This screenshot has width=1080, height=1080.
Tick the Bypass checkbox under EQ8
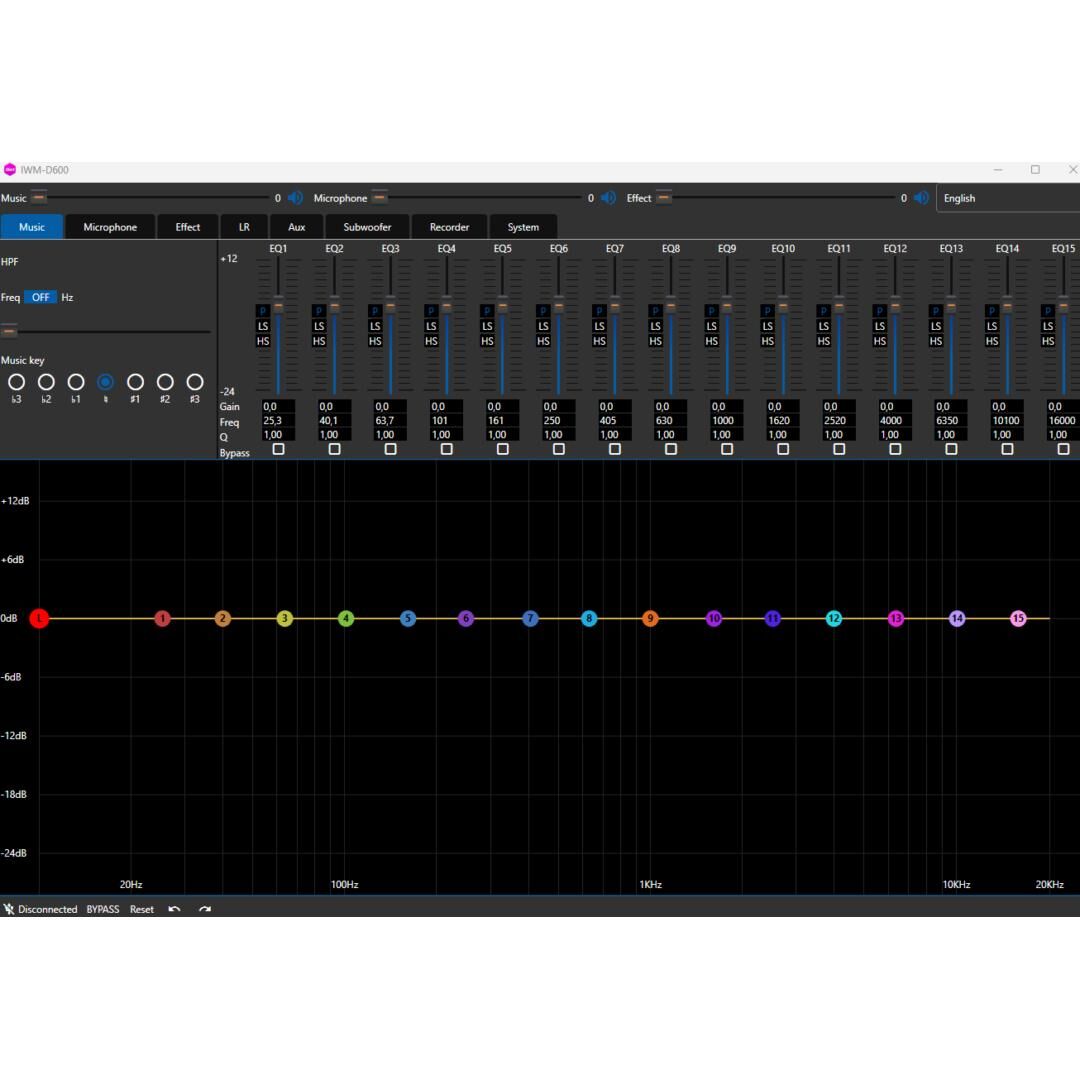670,450
